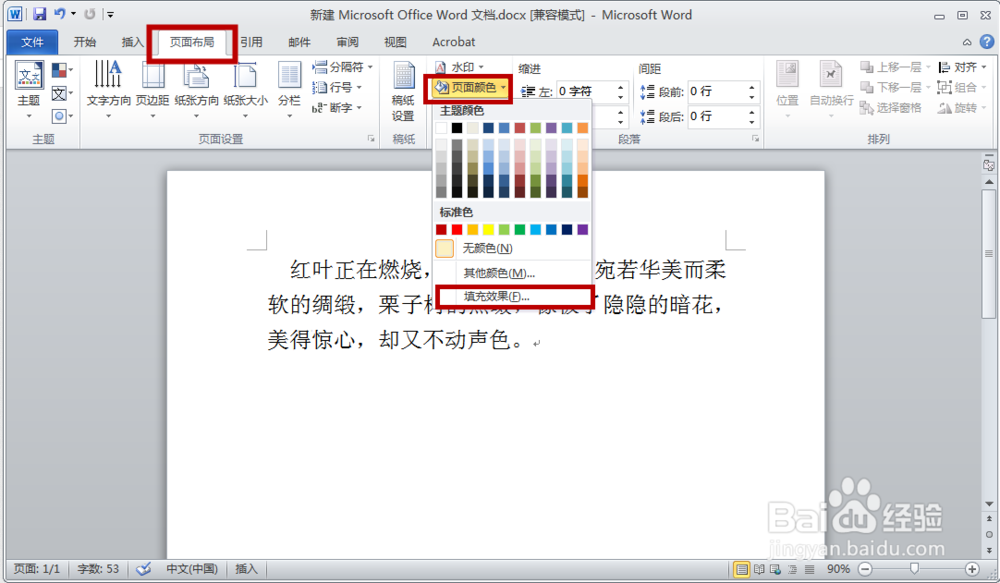The image size is (1000, 583).
Task: Click Bring Forward (上移一层) button
Action: click(x=890, y=67)
